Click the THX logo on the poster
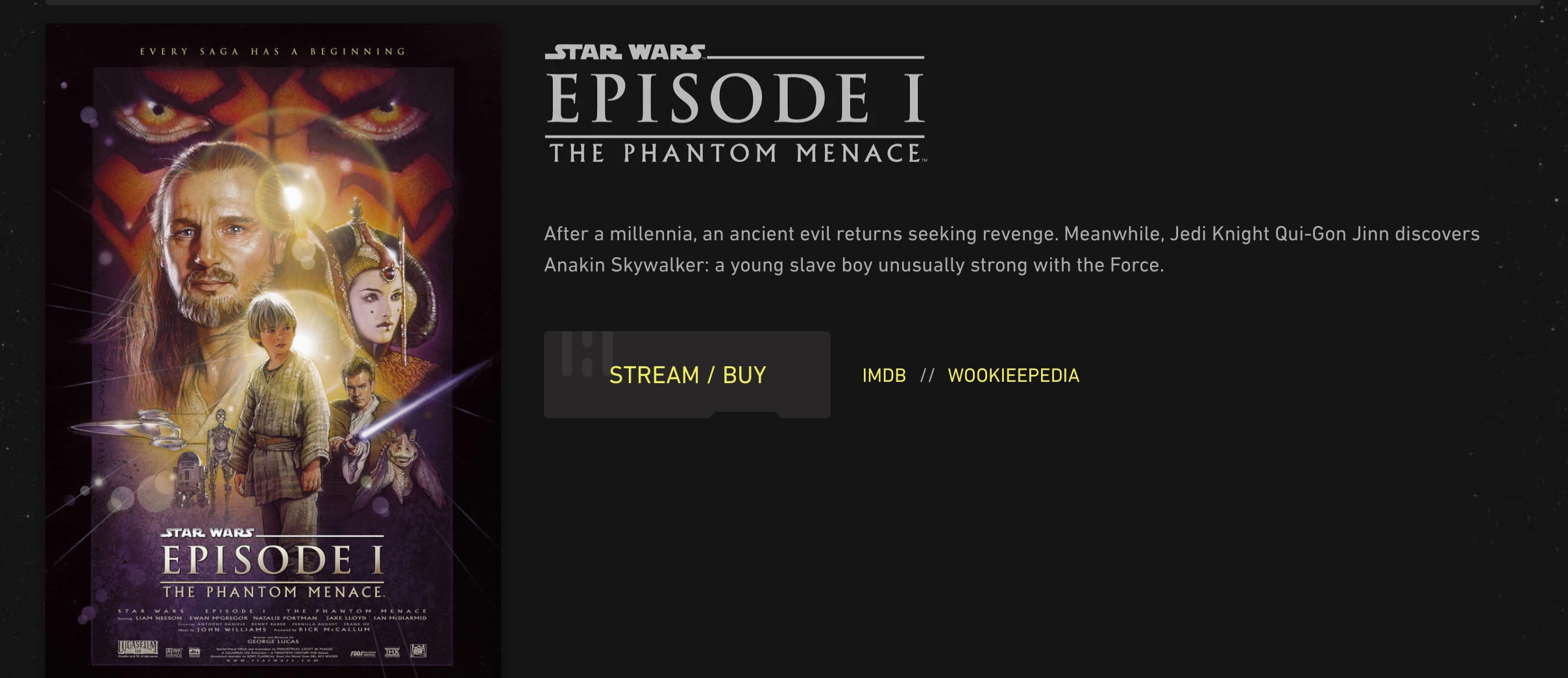Image resolution: width=1568 pixels, height=678 pixels. 392,652
